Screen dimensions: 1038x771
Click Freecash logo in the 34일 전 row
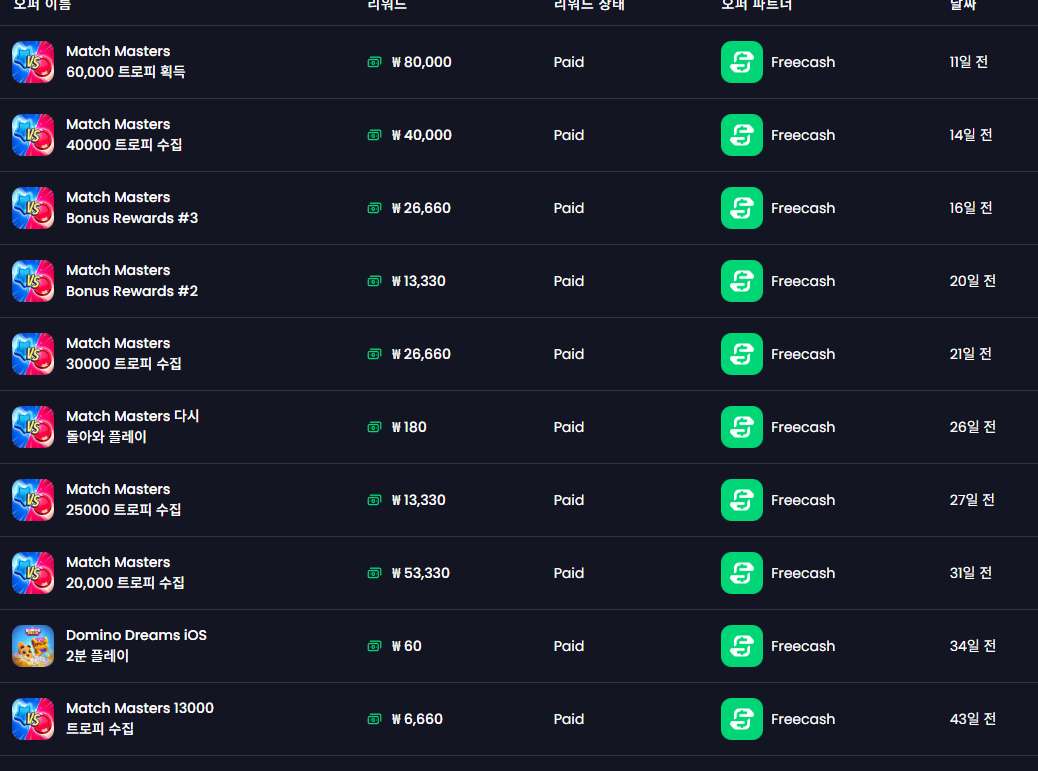click(x=741, y=646)
